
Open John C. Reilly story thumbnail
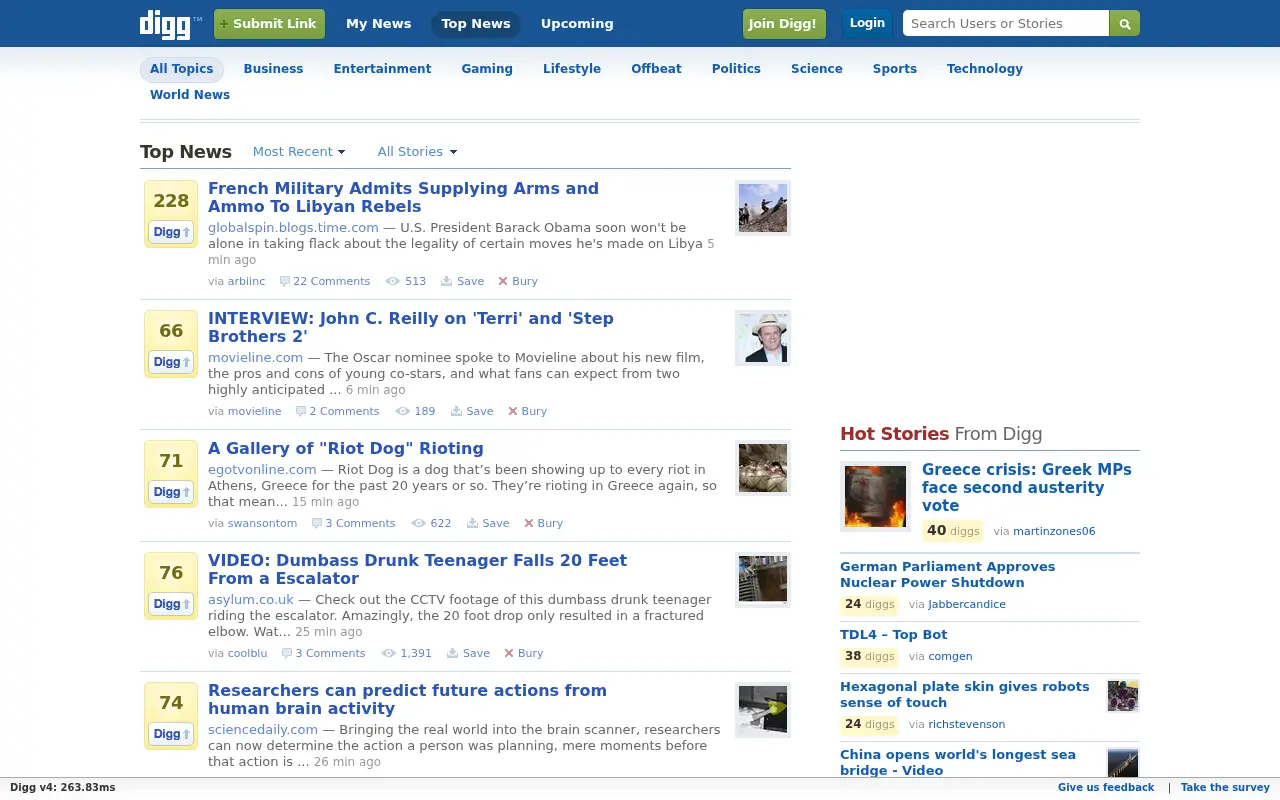point(763,338)
